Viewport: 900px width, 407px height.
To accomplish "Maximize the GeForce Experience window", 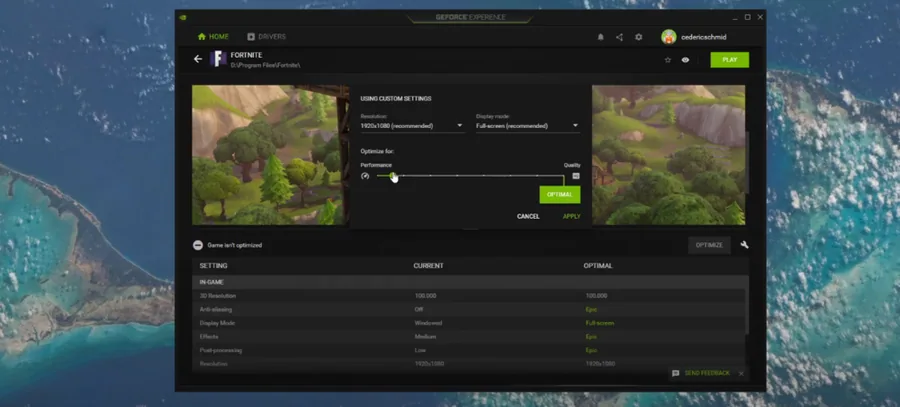I will pyautogui.click(x=747, y=17).
